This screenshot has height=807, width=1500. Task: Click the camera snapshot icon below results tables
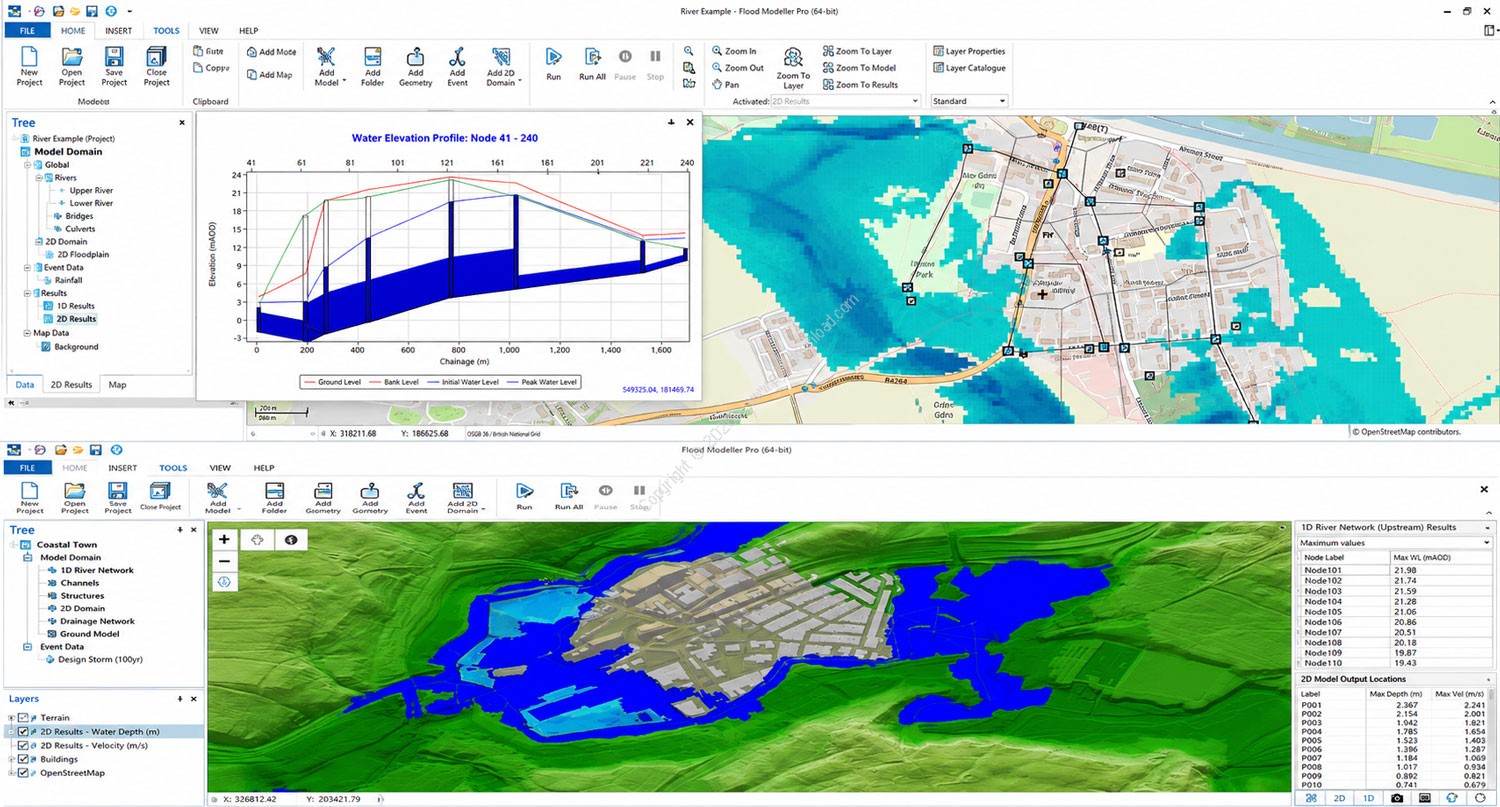pyautogui.click(x=1396, y=798)
